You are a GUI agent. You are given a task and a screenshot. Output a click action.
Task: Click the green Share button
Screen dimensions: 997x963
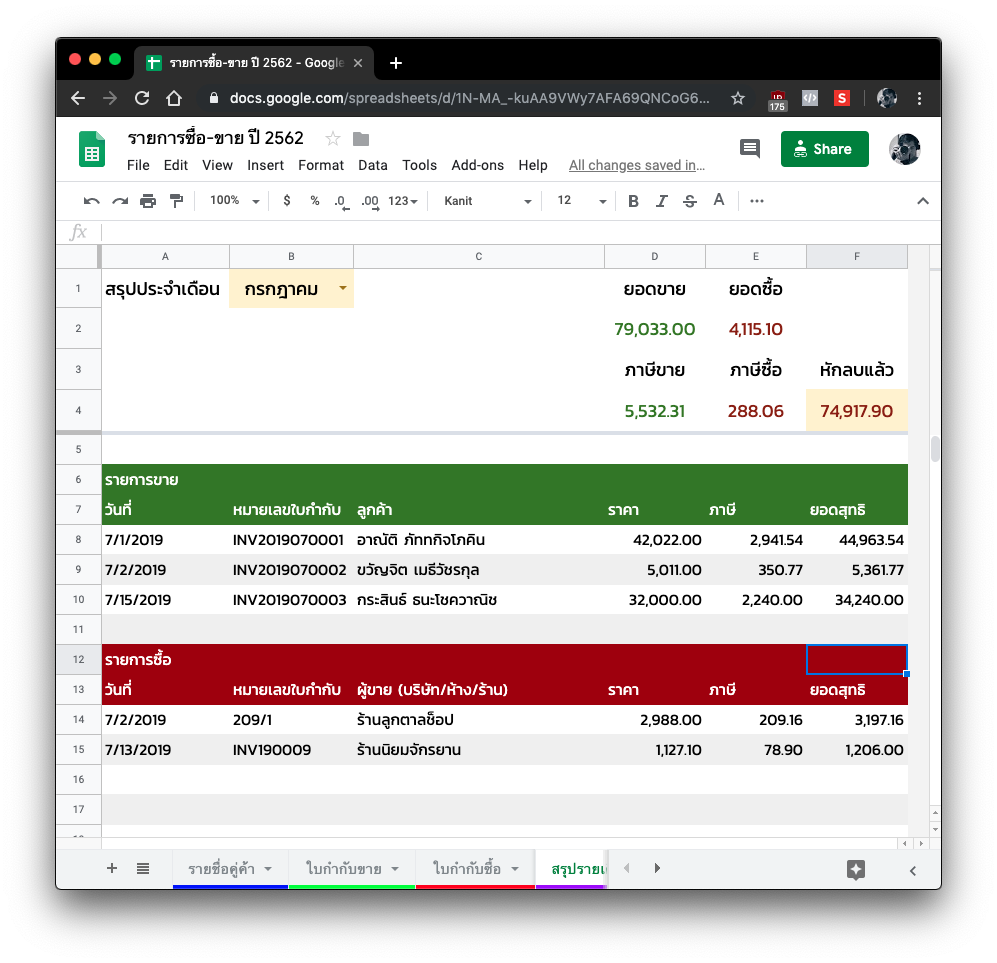[x=824, y=149]
